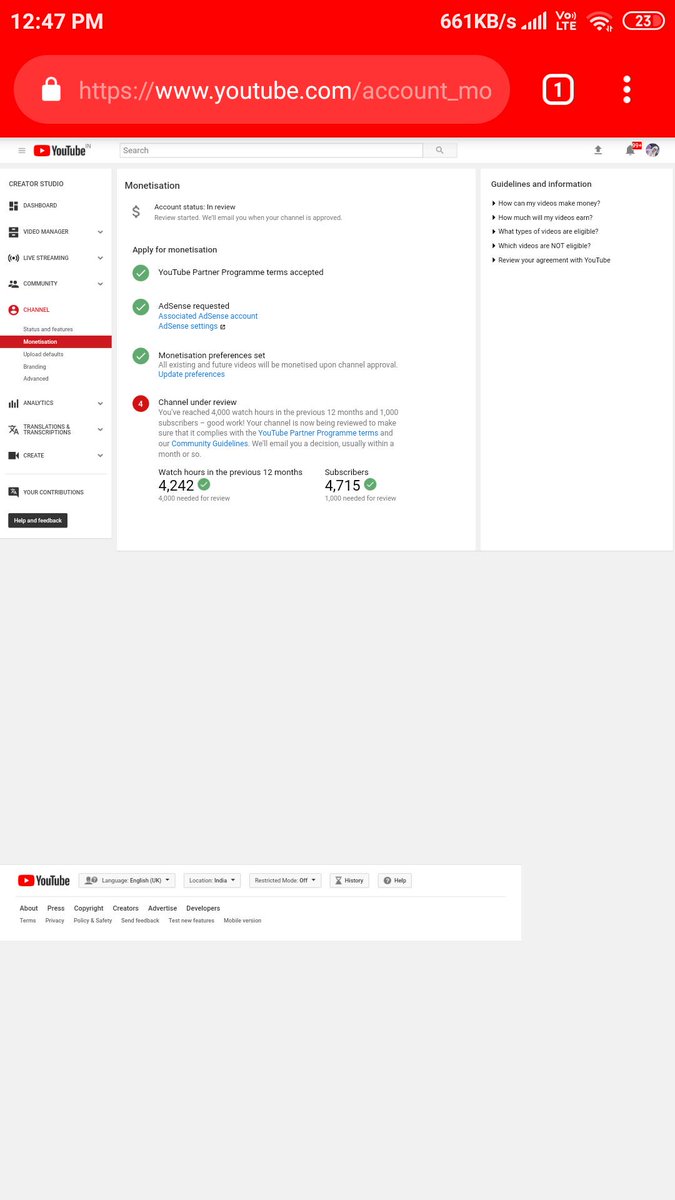Expand the Video Manager section
This screenshot has height=1200, width=675.
coord(56,232)
